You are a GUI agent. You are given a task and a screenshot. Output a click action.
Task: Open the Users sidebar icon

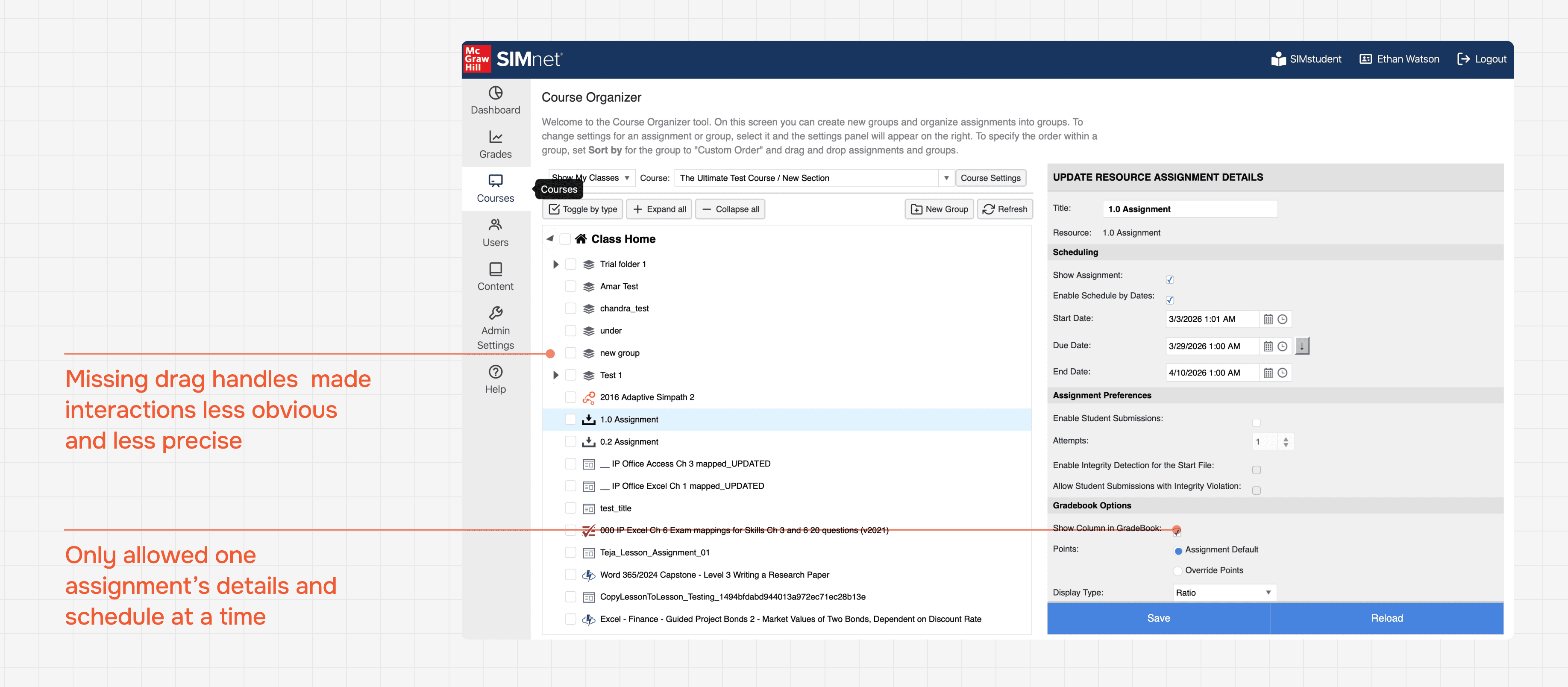click(495, 225)
